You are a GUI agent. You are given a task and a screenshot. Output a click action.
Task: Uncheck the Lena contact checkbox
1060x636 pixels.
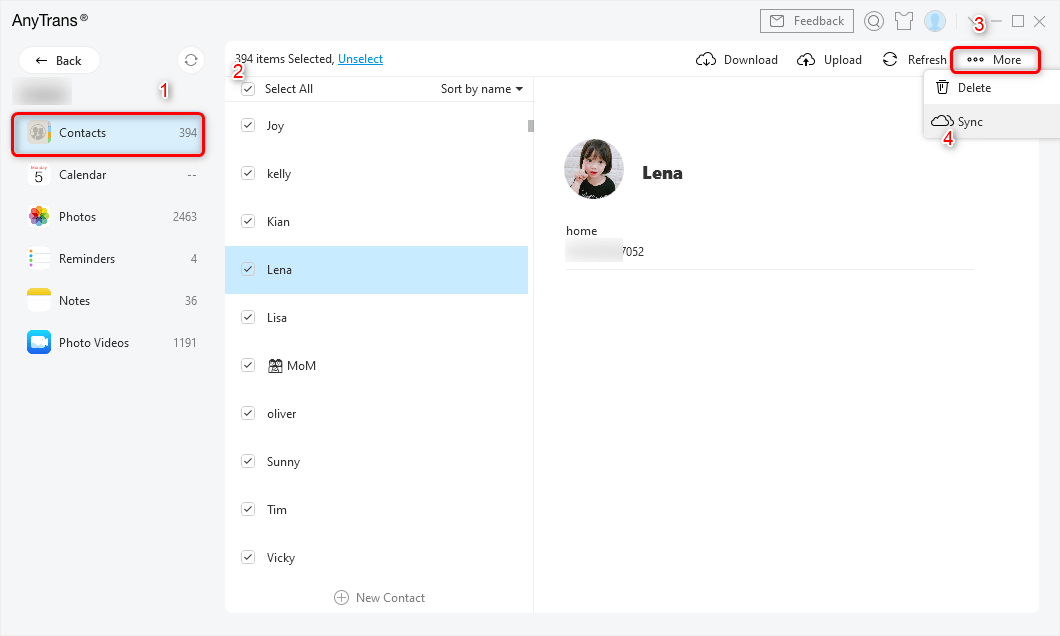[x=248, y=269]
